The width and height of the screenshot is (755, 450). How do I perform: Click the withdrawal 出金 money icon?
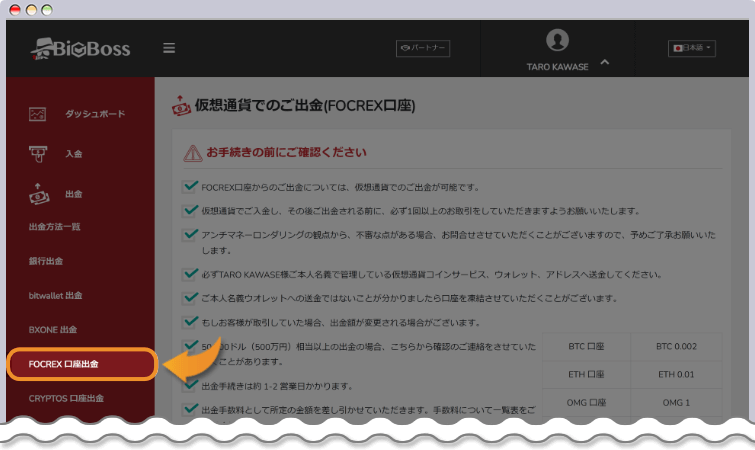pyautogui.click(x=39, y=194)
